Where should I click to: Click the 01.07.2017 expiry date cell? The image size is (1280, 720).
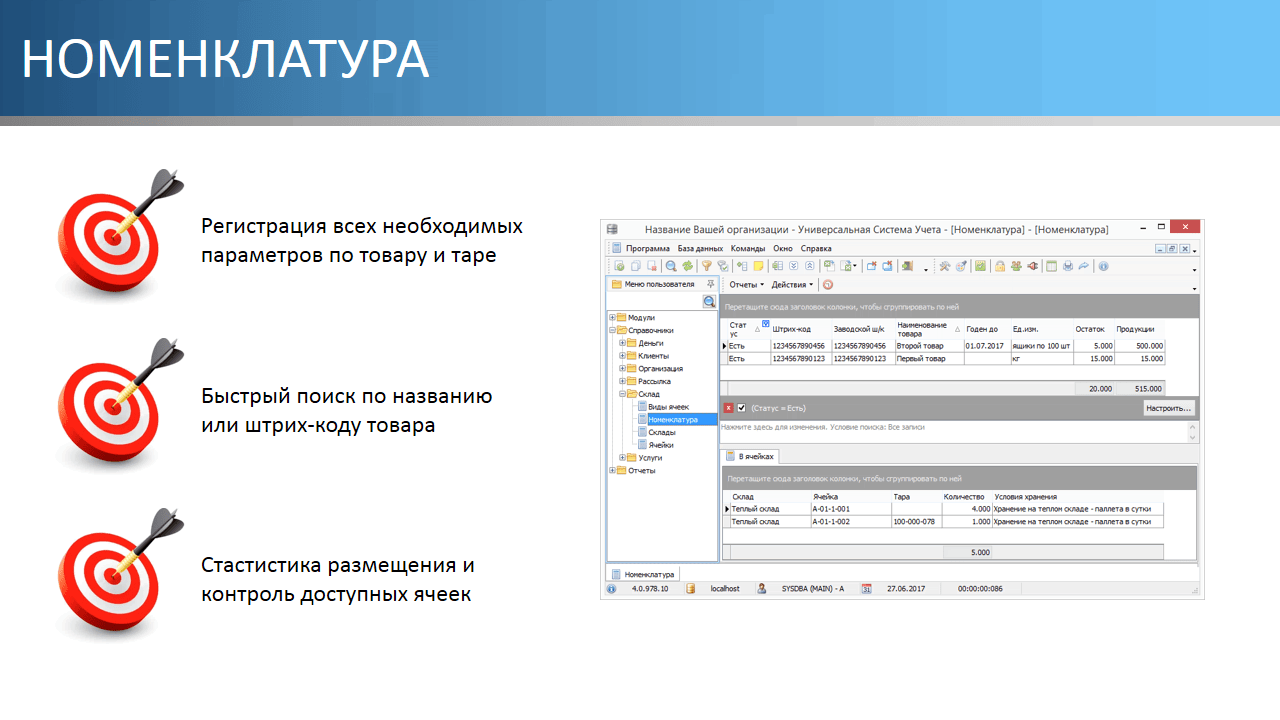click(987, 346)
